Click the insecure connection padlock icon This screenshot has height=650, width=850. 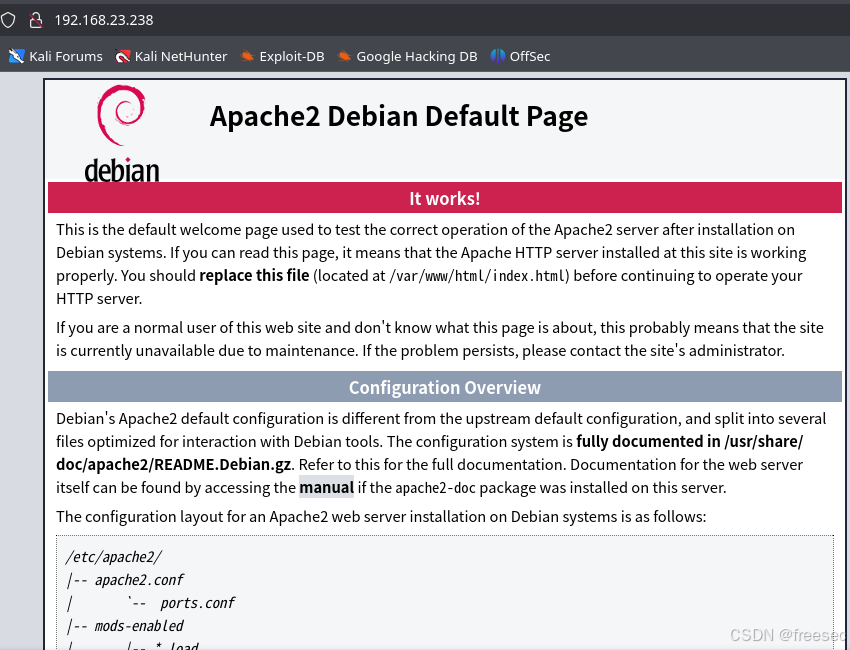(x=36, y=20)
